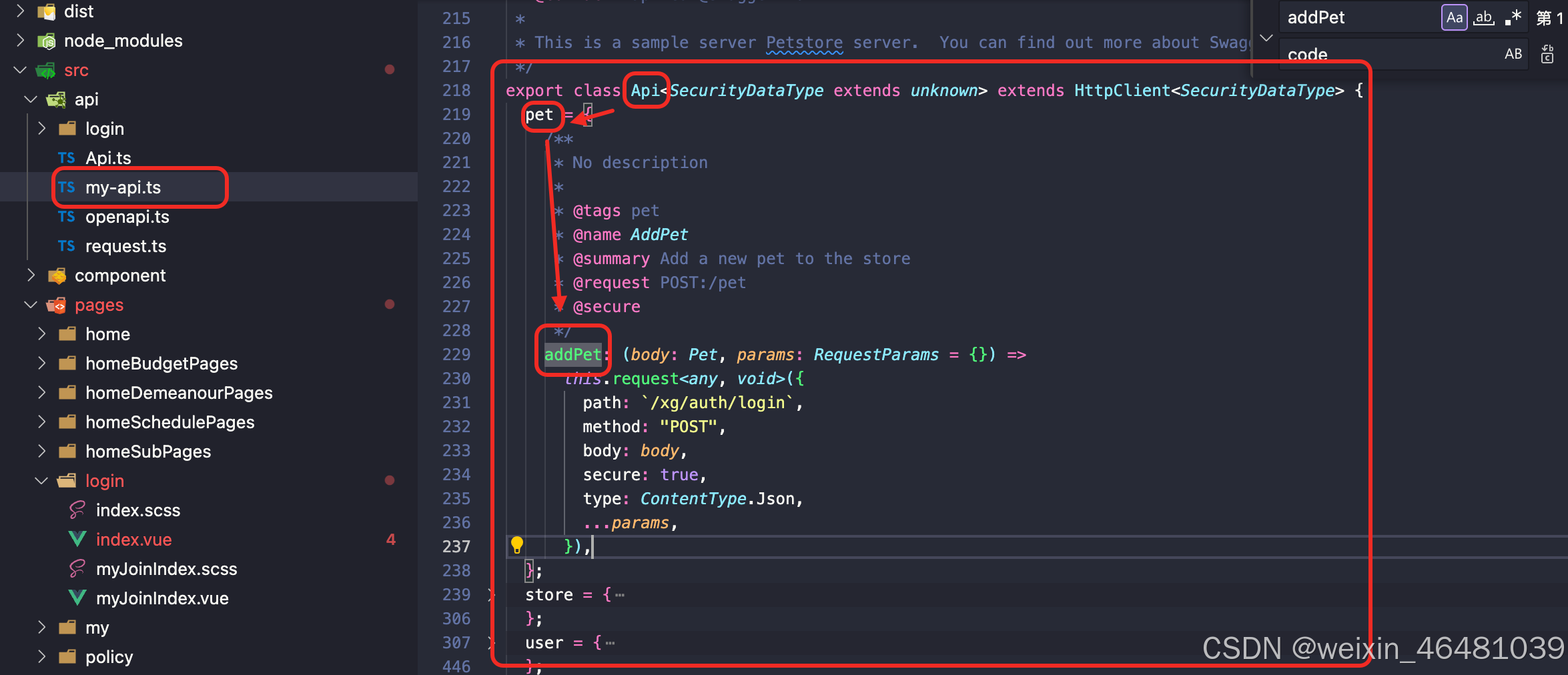
Task: Toggle Match Case in the search widget
Action: click(x=1455, y=17)
